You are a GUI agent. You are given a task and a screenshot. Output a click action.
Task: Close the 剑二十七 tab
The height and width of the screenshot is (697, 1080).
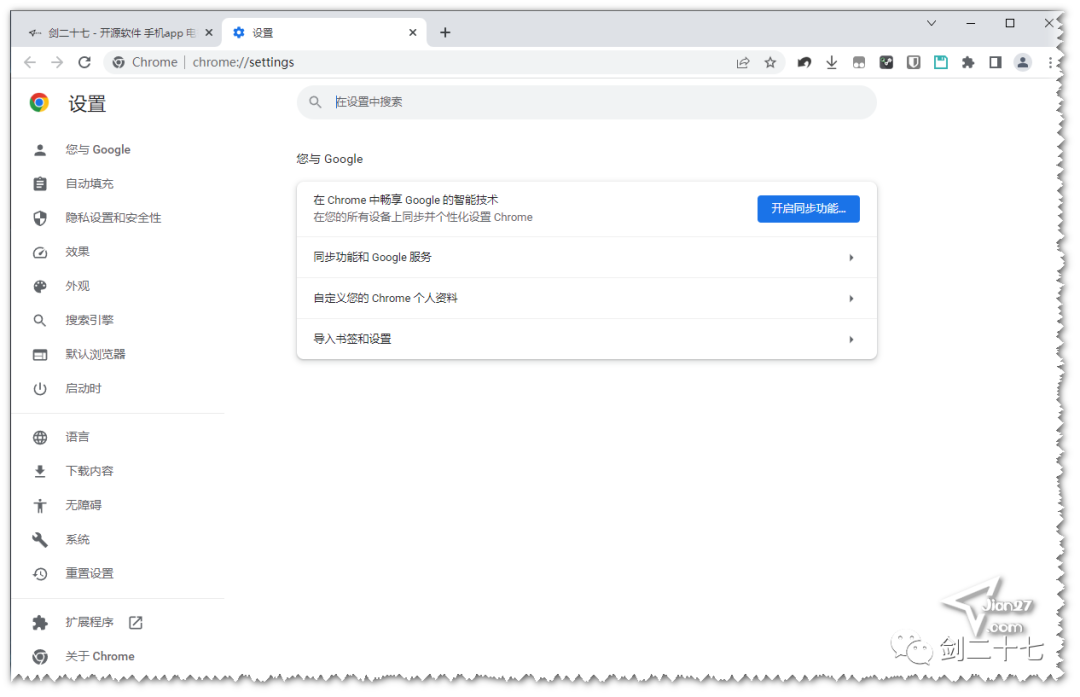tap(209, 32)
